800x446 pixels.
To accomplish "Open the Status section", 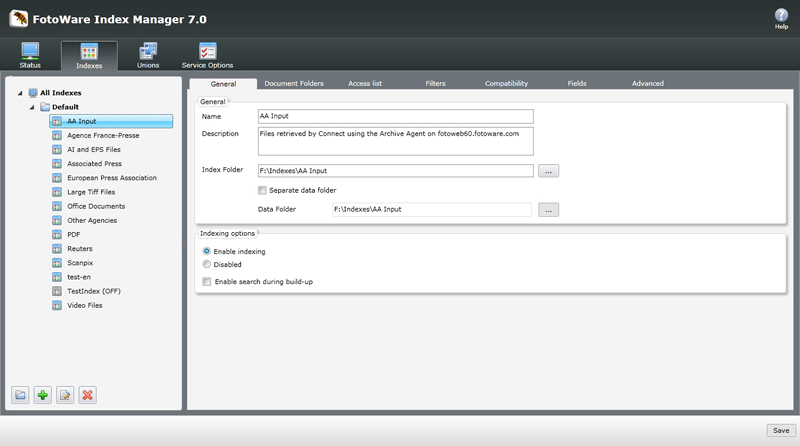I will tap(30, 55).
